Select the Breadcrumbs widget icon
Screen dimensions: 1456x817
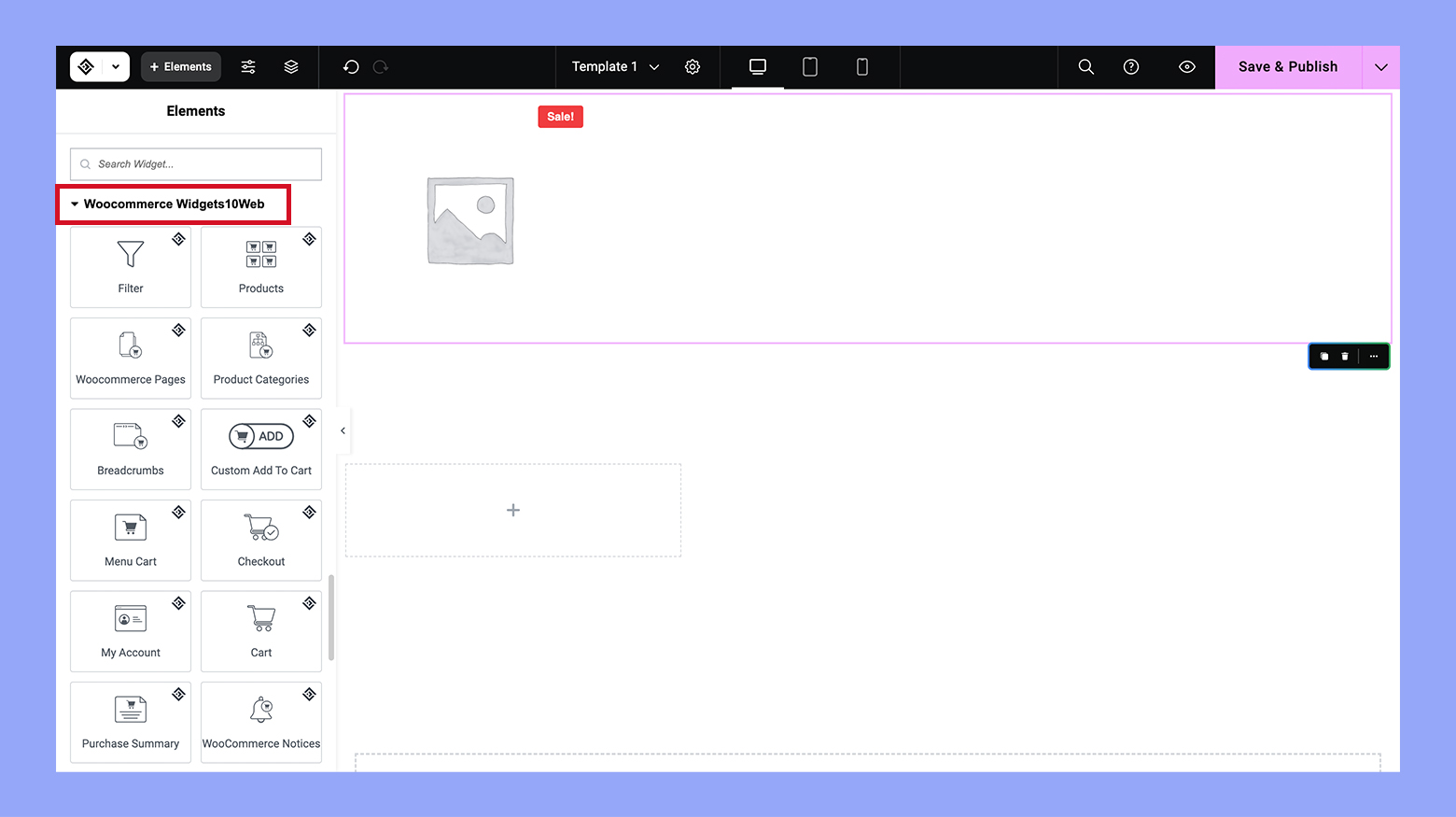point(130,448)
